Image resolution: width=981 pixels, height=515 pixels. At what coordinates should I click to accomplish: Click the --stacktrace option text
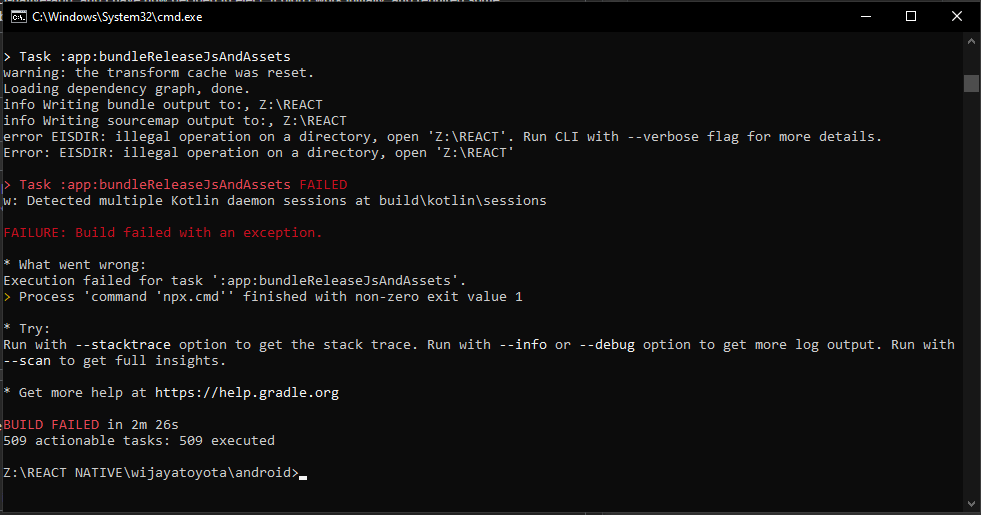coord(123,345)
